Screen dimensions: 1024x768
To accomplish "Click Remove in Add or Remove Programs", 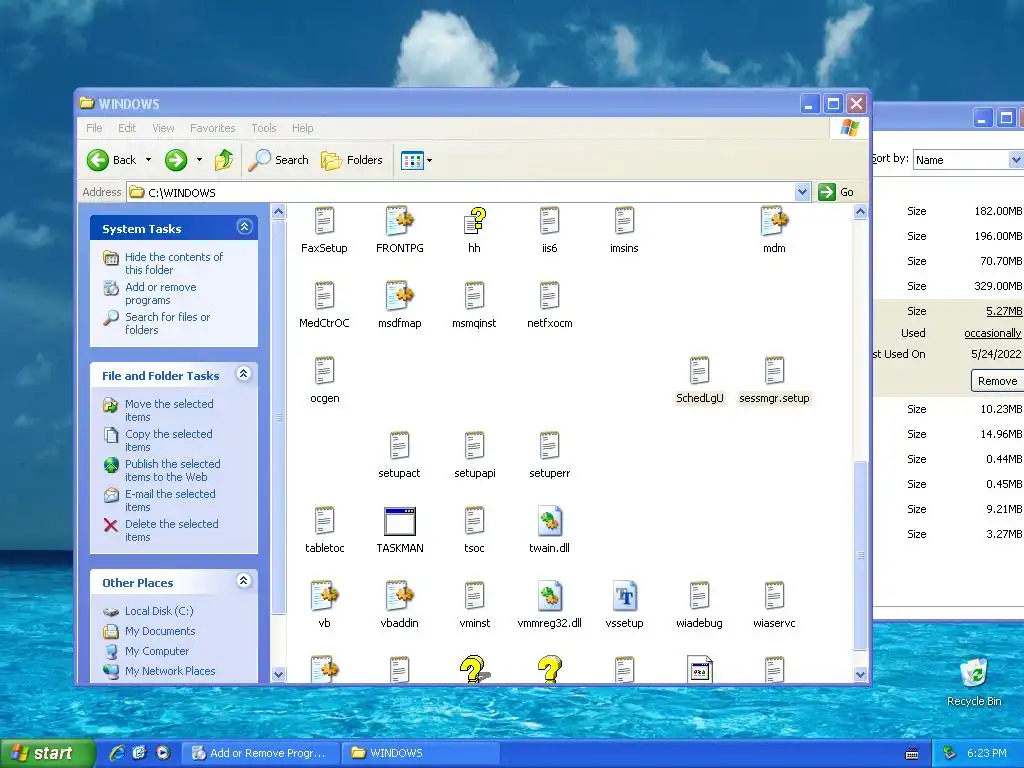I will click(x=997, y=381).
